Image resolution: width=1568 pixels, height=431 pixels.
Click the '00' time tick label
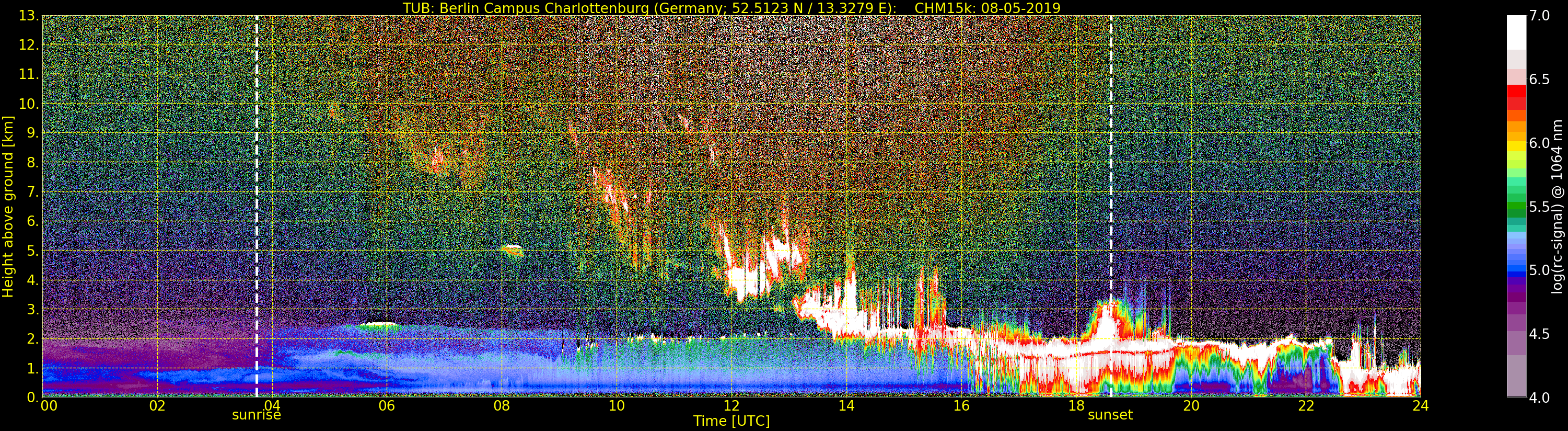point(49,406)
